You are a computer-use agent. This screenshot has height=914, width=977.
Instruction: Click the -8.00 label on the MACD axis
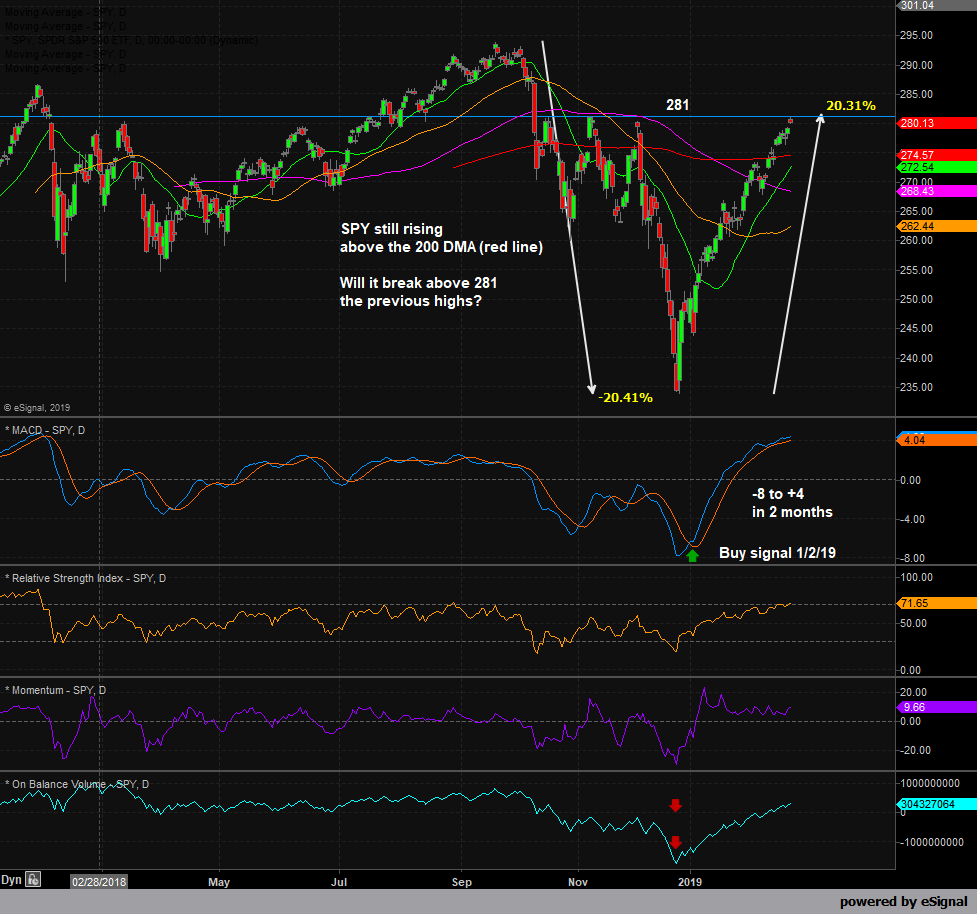(x=912, y=558)
